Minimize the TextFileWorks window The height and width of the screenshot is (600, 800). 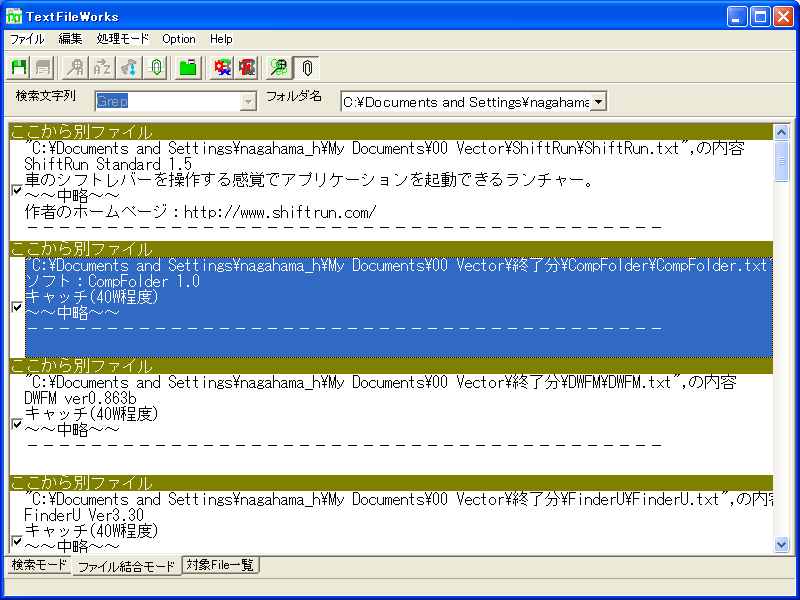(736, 16)
